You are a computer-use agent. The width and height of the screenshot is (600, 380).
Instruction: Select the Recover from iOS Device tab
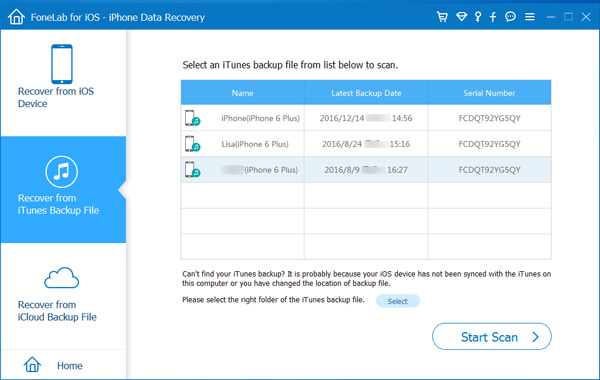pyautogui.click(x=63, y=83)
